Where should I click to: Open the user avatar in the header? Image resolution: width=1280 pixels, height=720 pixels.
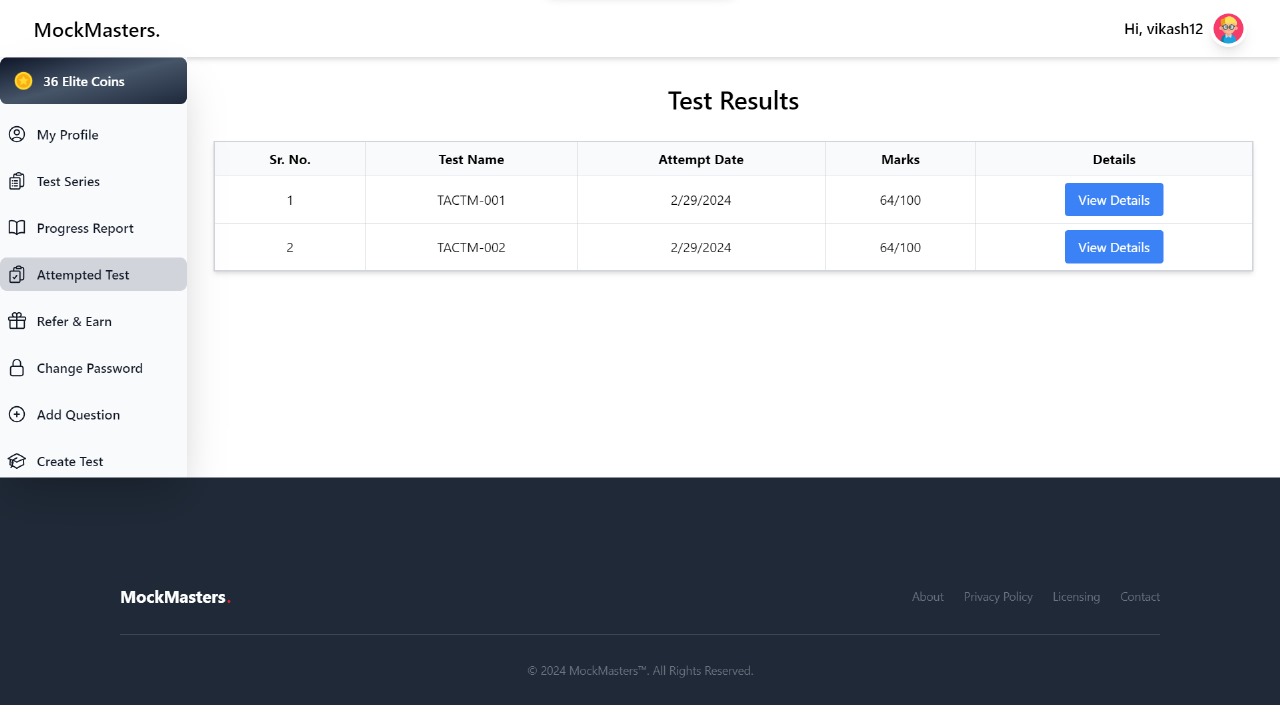pos(1228,29)
